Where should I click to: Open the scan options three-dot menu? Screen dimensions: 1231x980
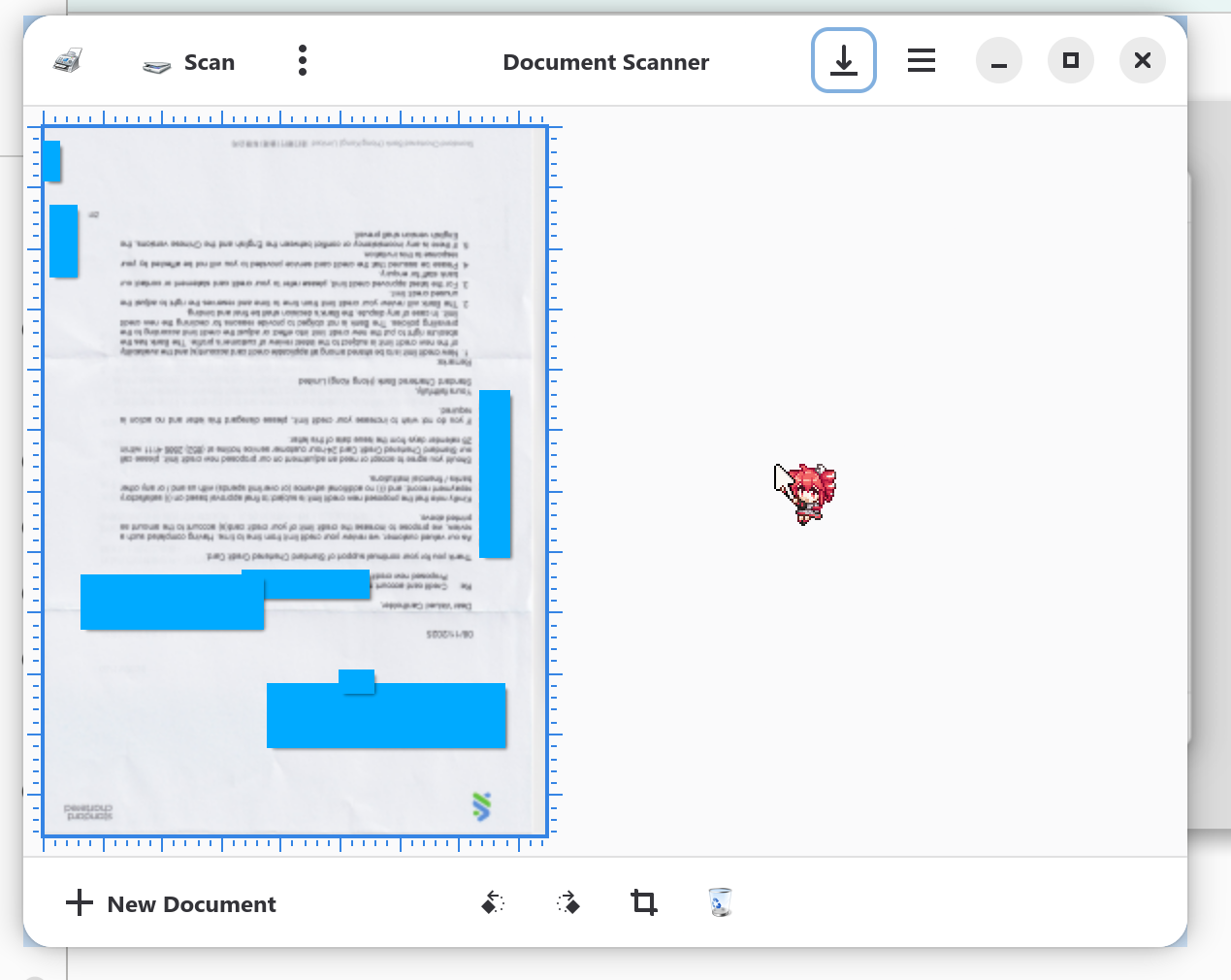tap(303, 61)
